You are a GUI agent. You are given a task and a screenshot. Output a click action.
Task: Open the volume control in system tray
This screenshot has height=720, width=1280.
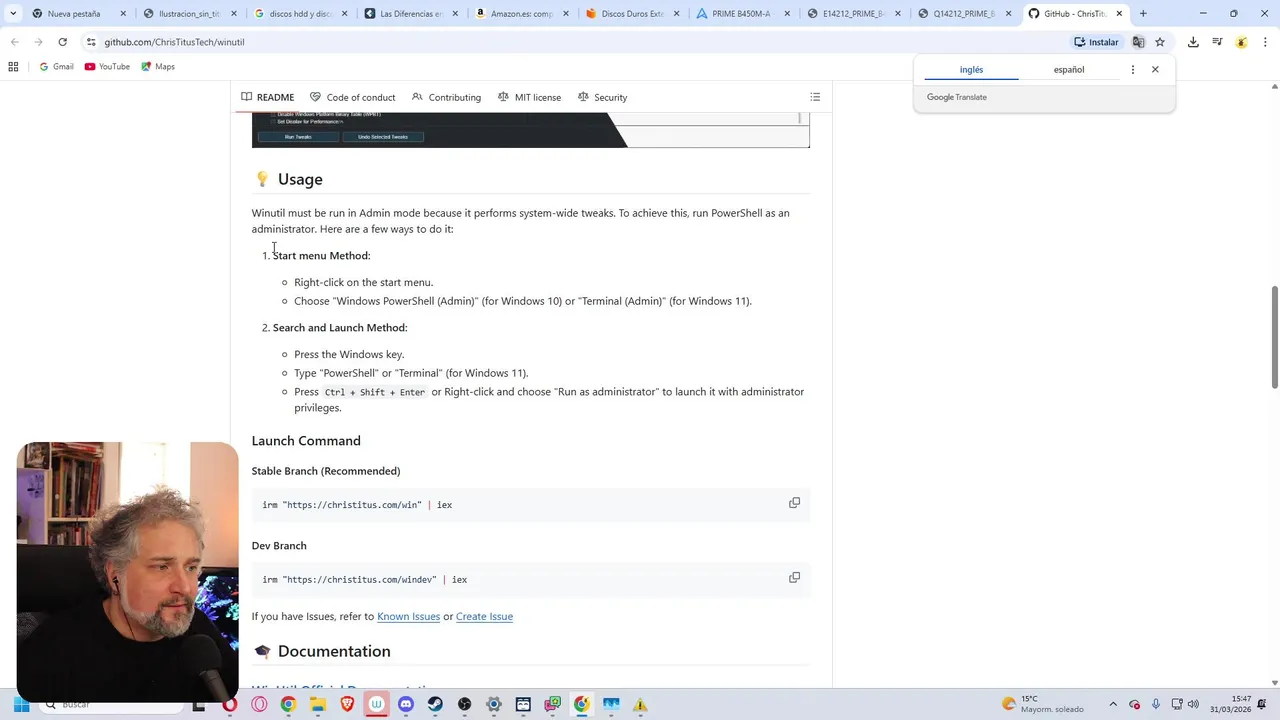[1193, 704]
